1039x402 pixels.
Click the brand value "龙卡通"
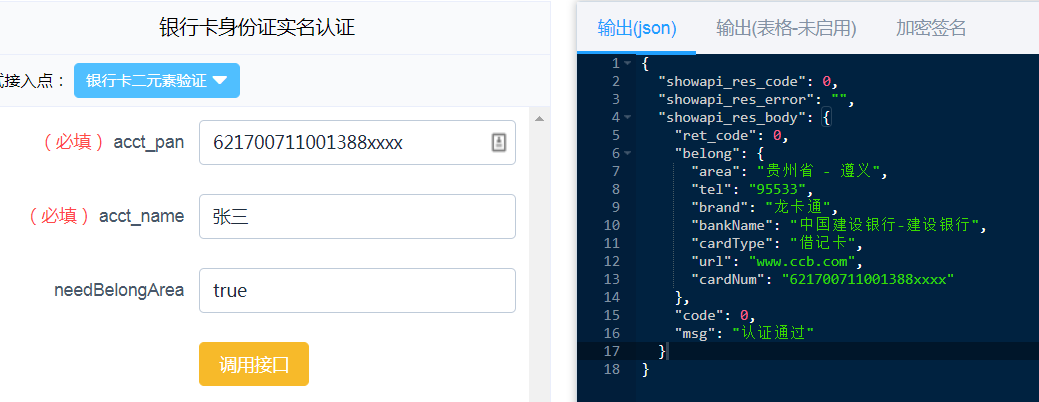click(x=797, y=208)
